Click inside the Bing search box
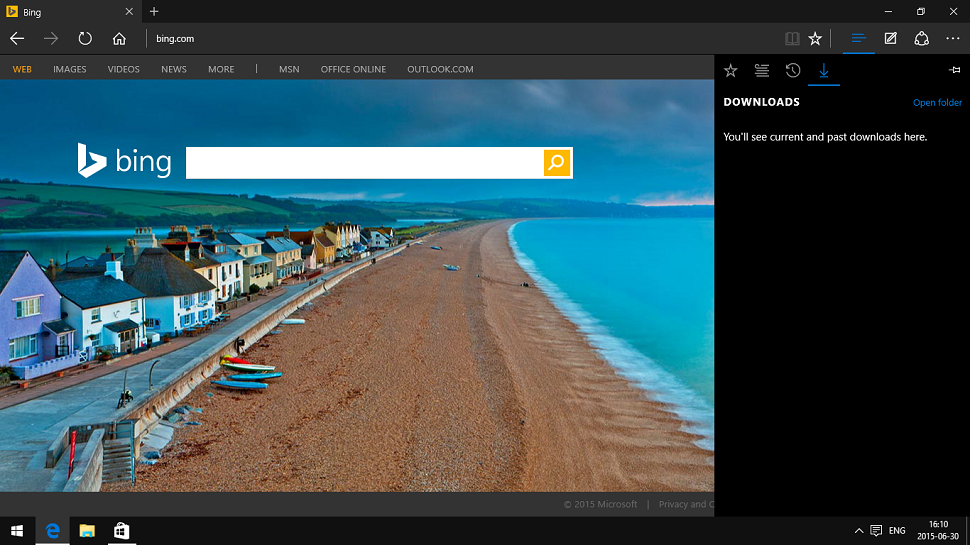This screenshot has height=545, width=970. click(364, 163)
